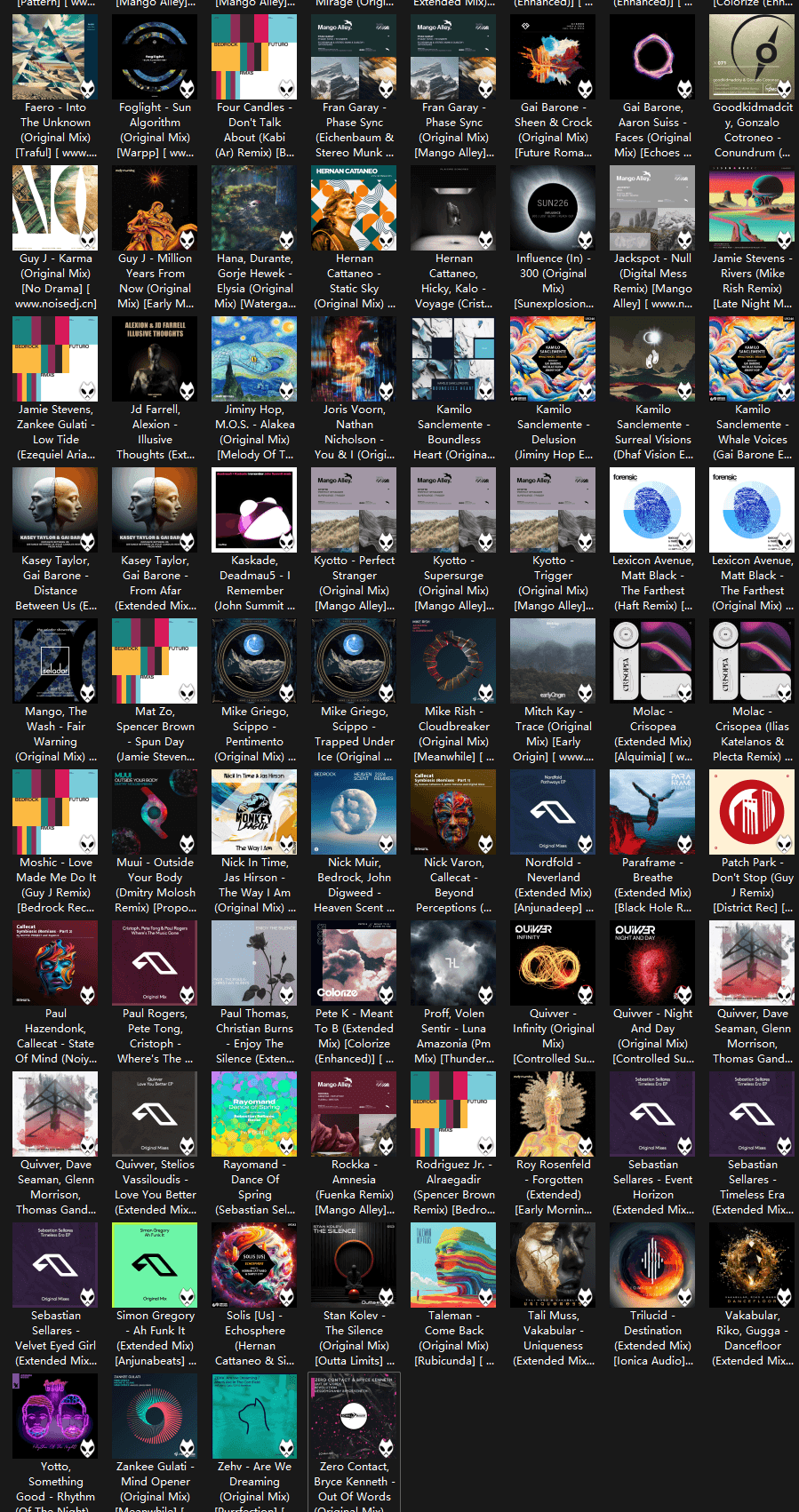Select the Rayomand - Dance Of Spring title

click(254, 1187)
